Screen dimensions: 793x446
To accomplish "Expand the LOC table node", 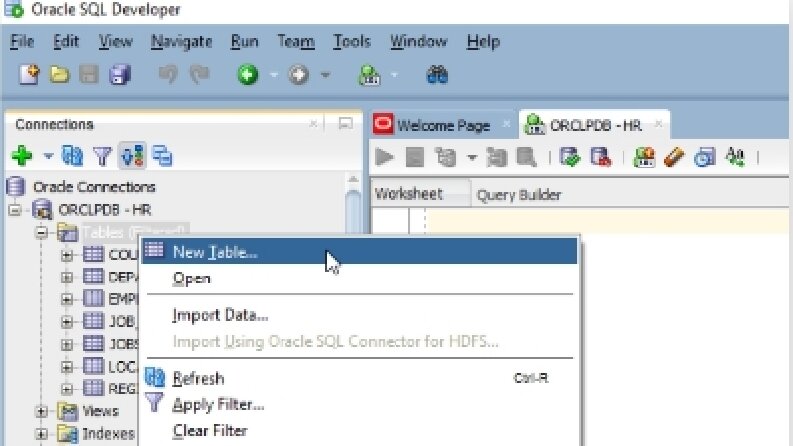I will 66,367.
